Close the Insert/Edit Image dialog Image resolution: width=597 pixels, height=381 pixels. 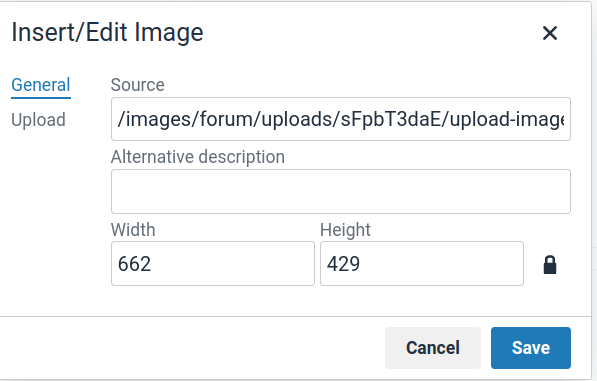pos(550,33)
